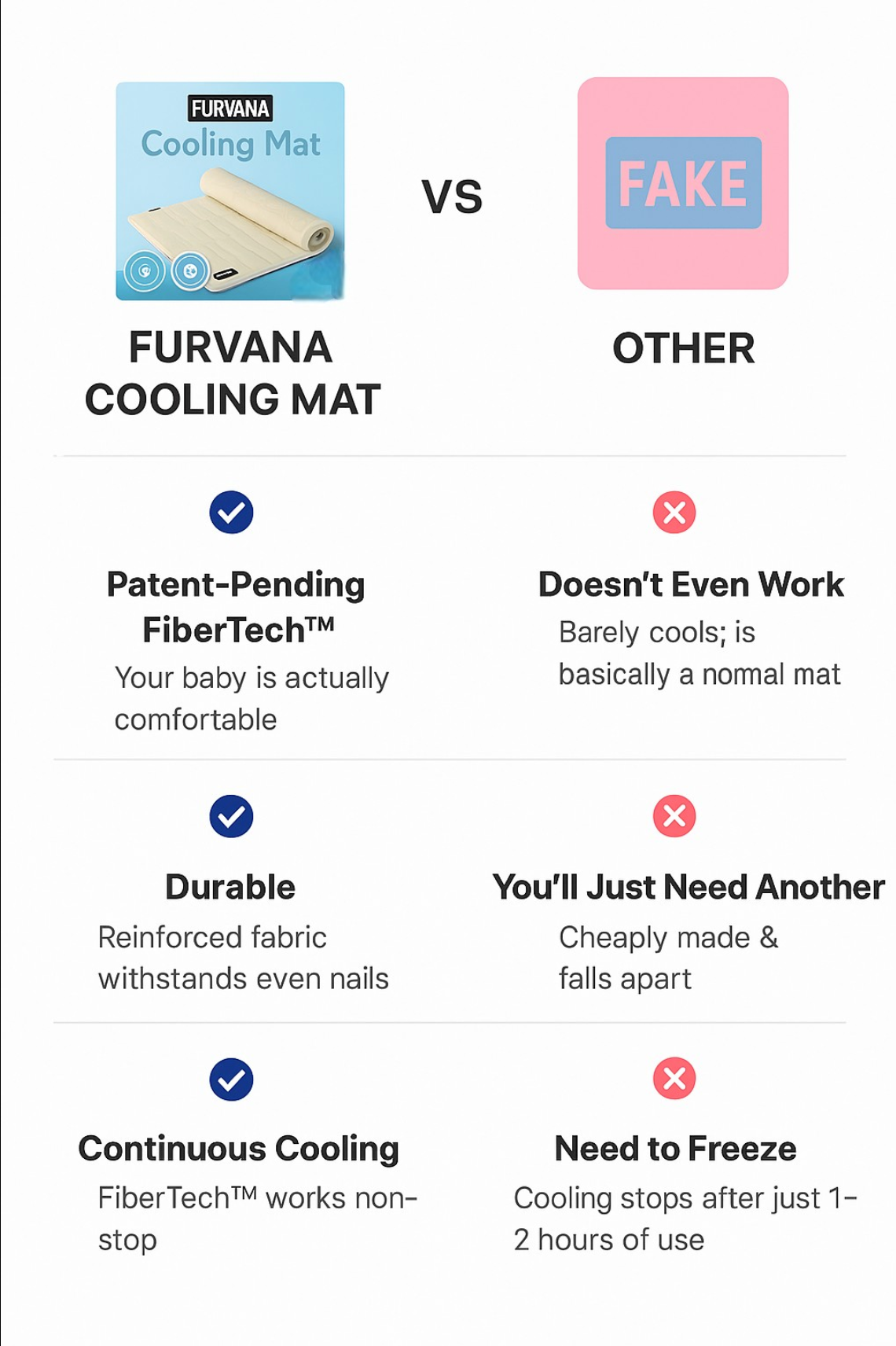The height and width of the screenshot is (1346, 896).
Task: Click the red X above Doesn't Even Work
Action: (674, 513)
